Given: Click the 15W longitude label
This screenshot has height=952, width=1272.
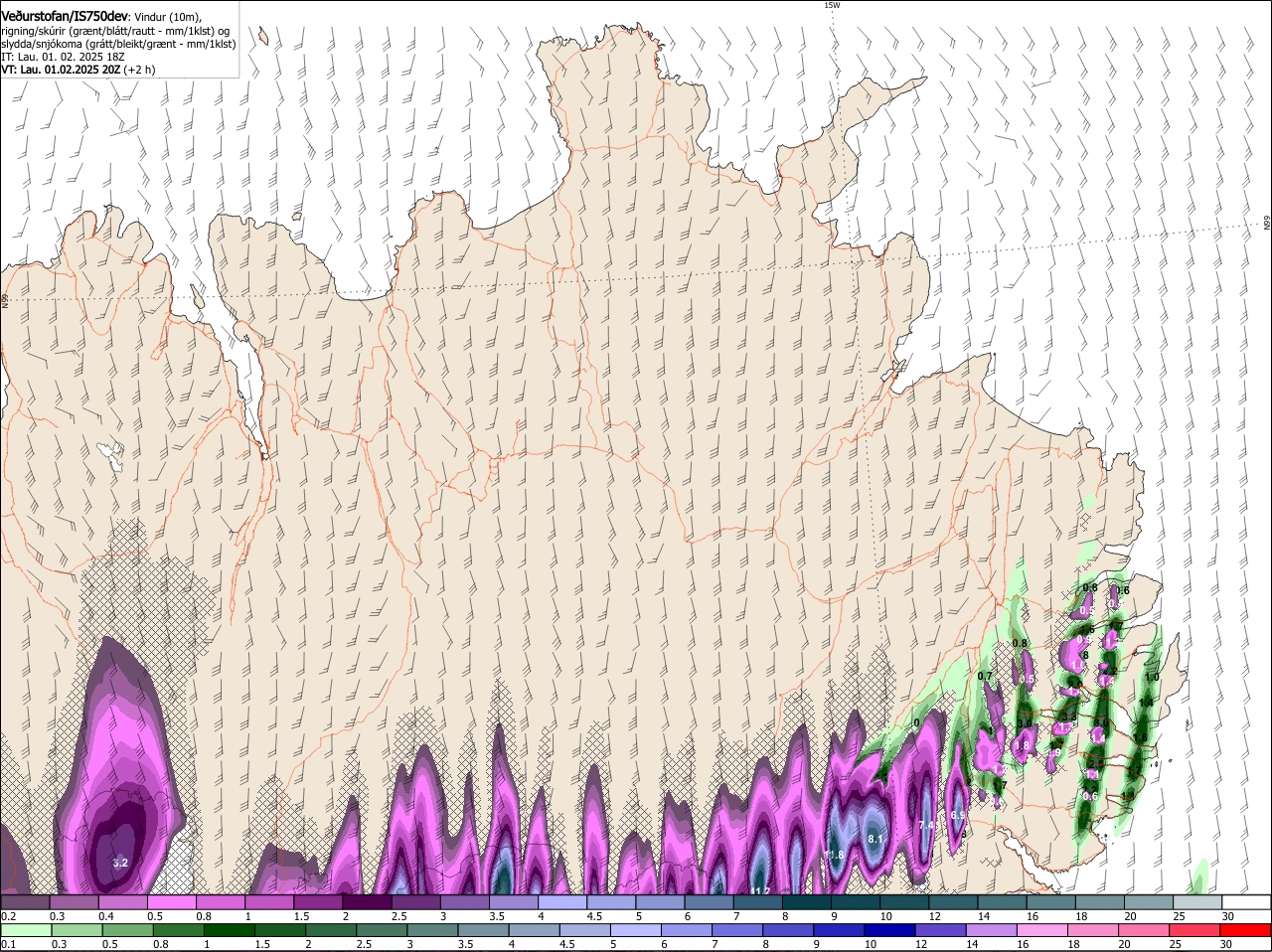Looking at the screenshot, I should pyautogui.click(x=832, y=5).
